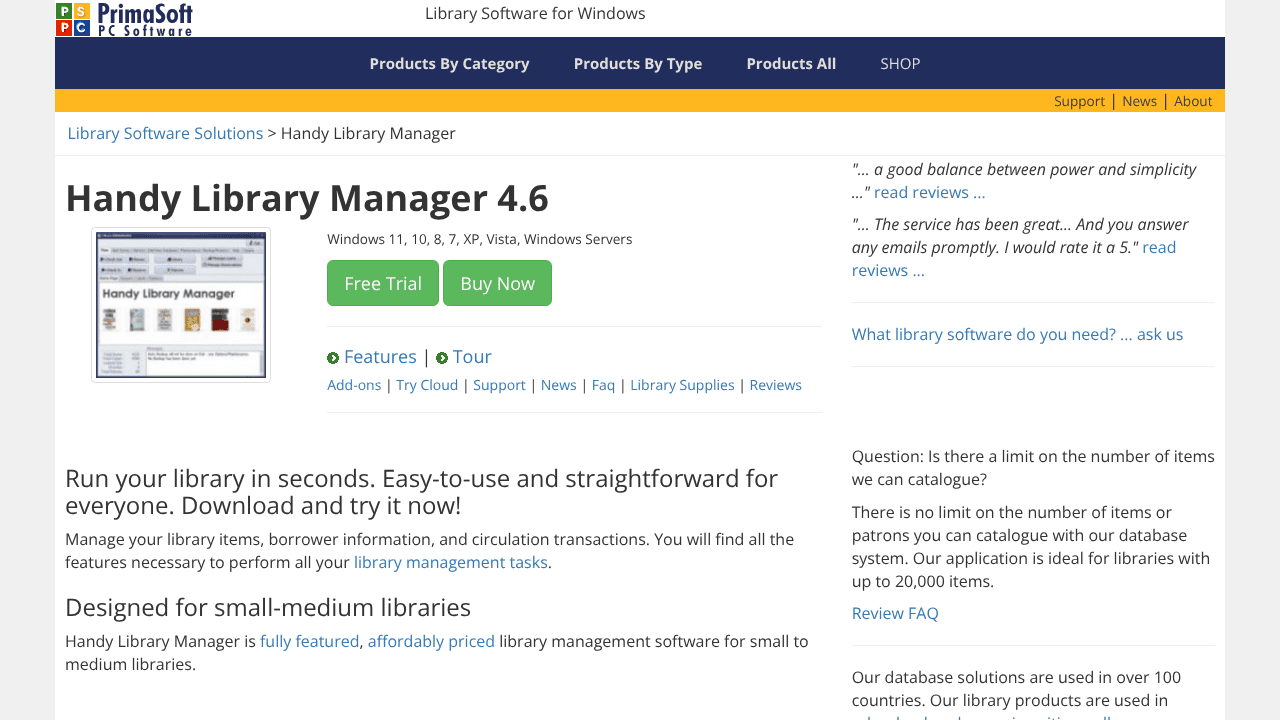Click the green arrow icon beside Tour
This screenshot has height=720, width=1280.
click(442, 358)
